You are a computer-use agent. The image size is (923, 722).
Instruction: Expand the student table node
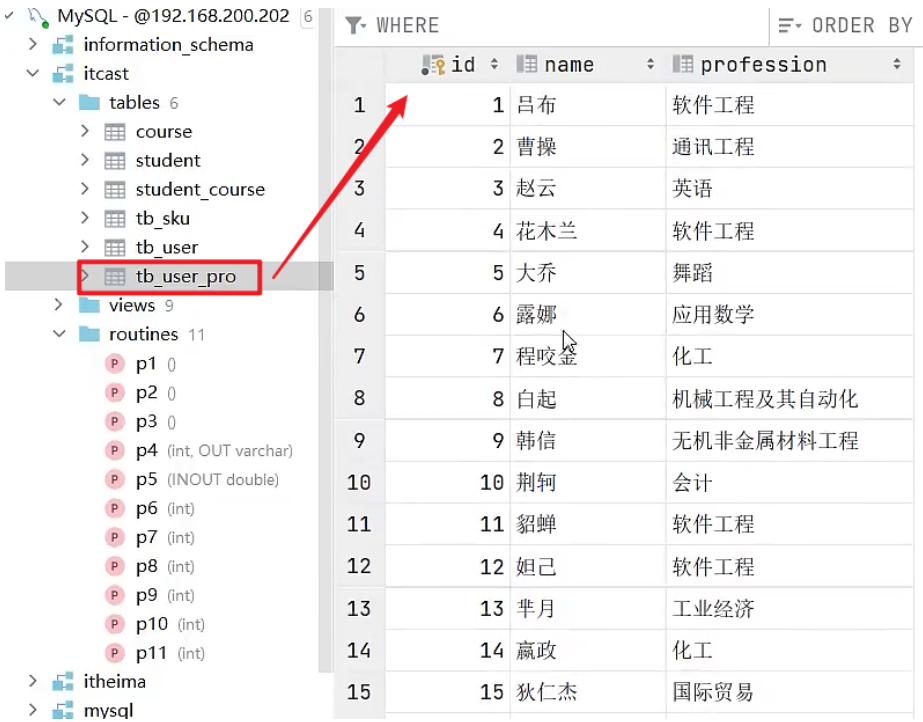(85, 159)
